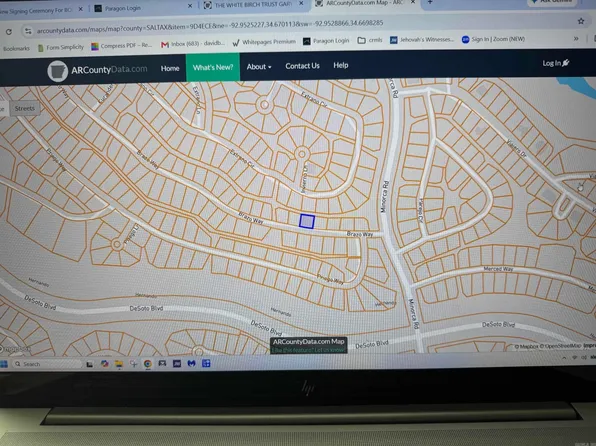Click the Windows Start button
Viewport: 596px width, 446px height.
(x=4, y=364)
